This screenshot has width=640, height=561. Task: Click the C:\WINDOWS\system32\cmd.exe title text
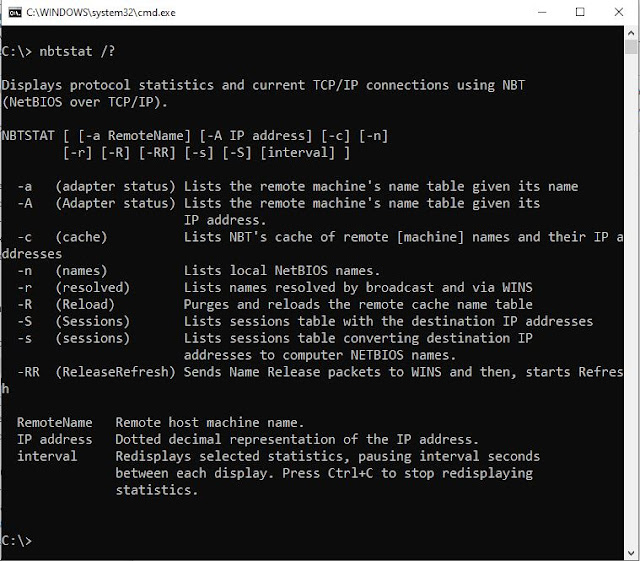click(101, 13)
